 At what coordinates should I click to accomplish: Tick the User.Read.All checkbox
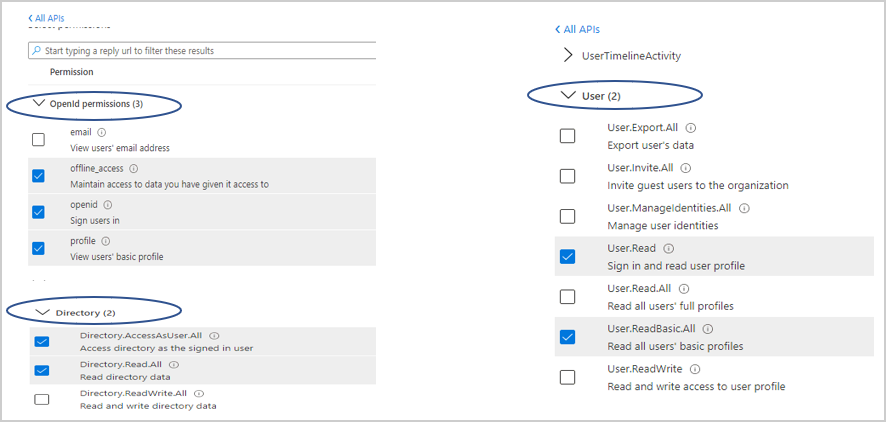(567, 296)
